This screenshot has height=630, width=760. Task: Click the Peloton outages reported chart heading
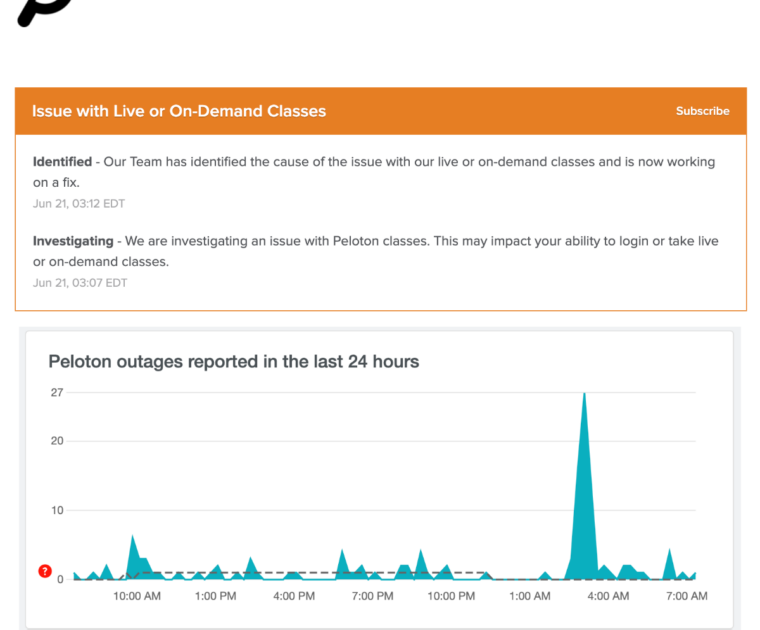(x=234, y=361)
